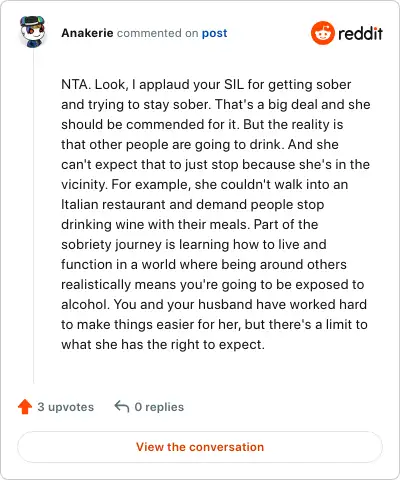Click the line starting "vicinity. For example"
The width and height of the screenshot is (400, 480).
[204, 184]
